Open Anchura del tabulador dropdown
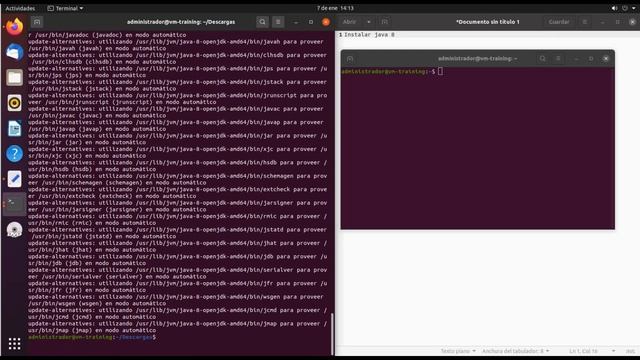This screenshot has height=360, width=640. (516, 351)
